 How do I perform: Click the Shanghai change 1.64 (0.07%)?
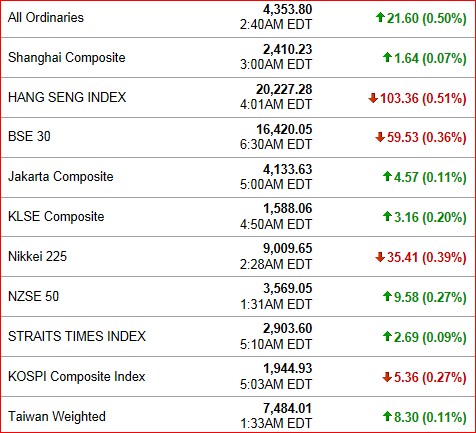[430, 58]
